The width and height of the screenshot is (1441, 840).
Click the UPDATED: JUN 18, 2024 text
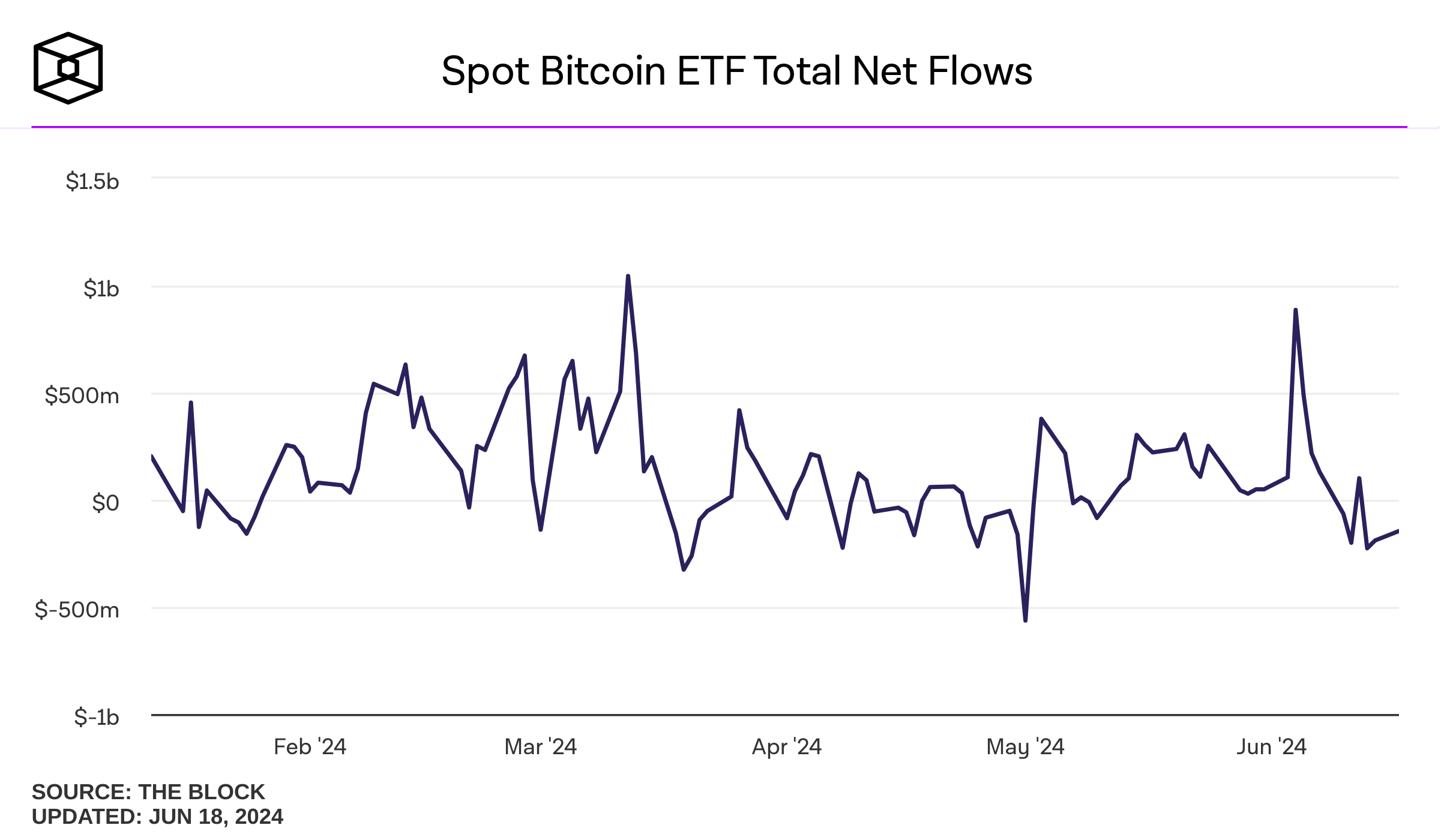pos(157,817)
